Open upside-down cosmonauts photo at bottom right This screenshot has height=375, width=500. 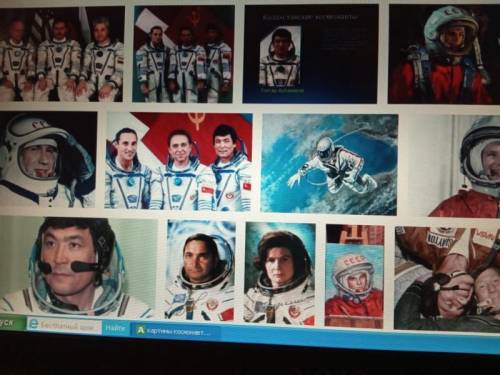[447, 279]
